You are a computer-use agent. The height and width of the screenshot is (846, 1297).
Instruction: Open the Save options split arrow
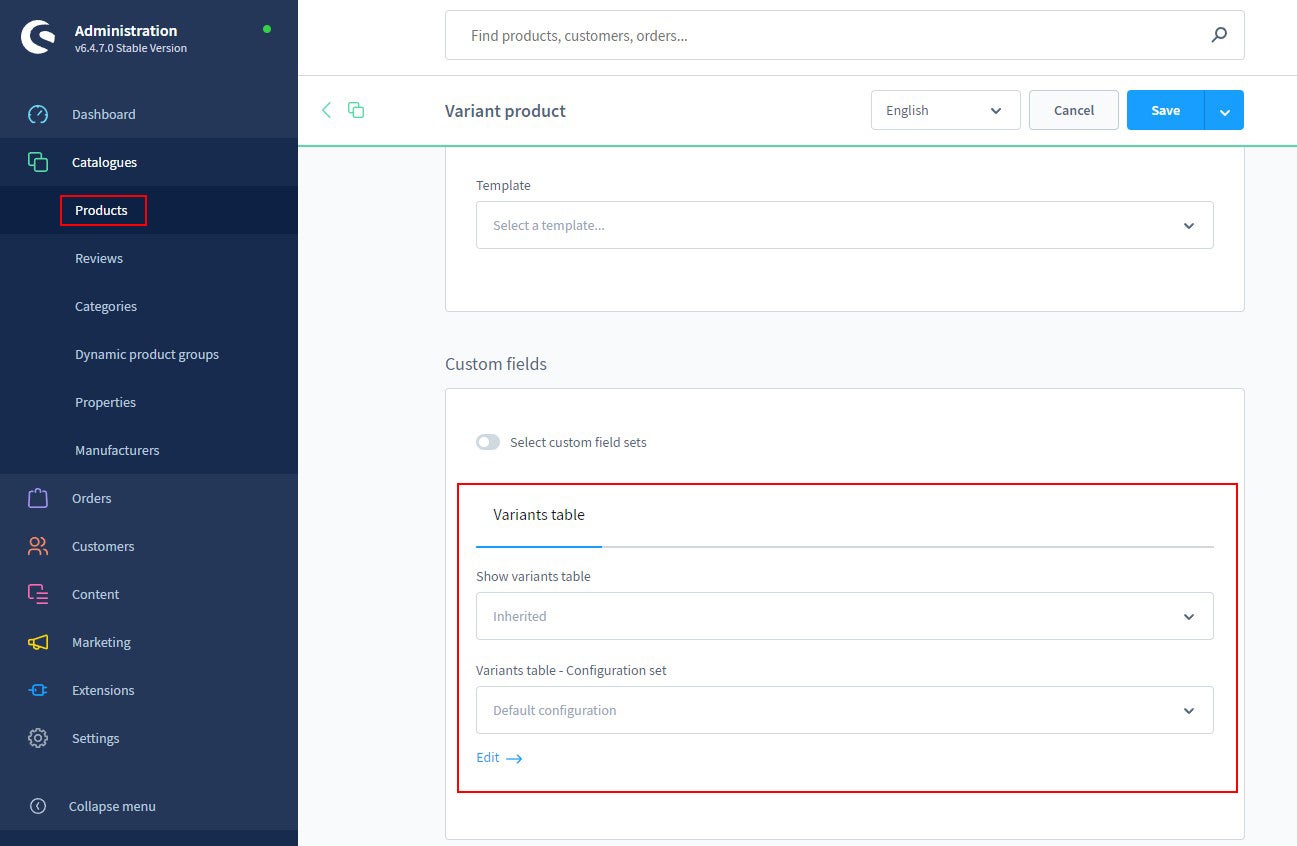click(x=1225, y=110)
